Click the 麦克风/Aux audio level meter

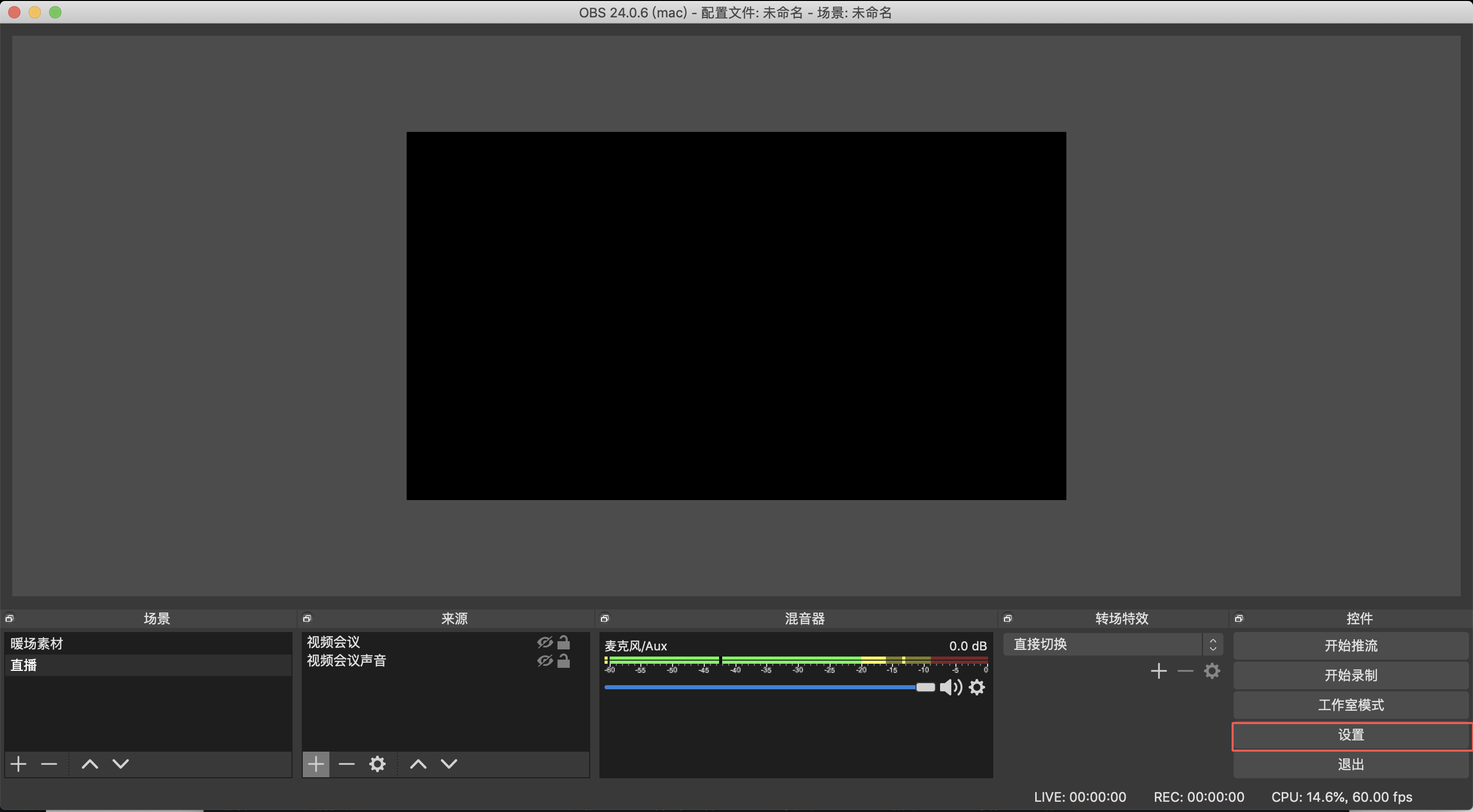(796, 662)
